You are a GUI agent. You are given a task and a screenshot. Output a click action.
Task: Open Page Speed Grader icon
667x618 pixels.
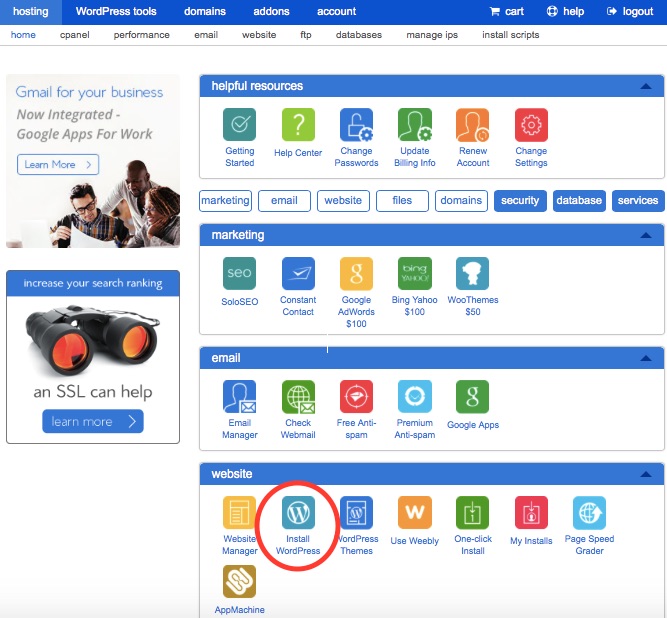589,513
